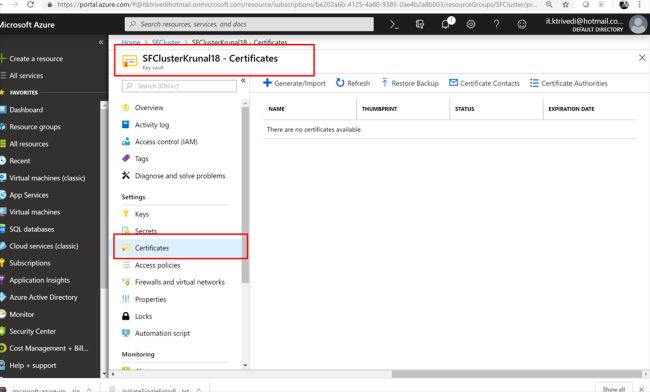Select Automation script

click(x=162, y=333)
